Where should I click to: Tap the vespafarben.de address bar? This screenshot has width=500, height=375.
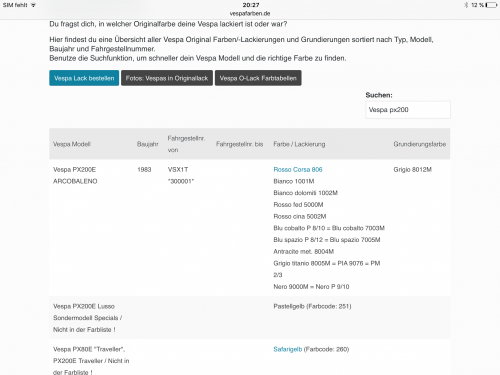pos(250,14)
